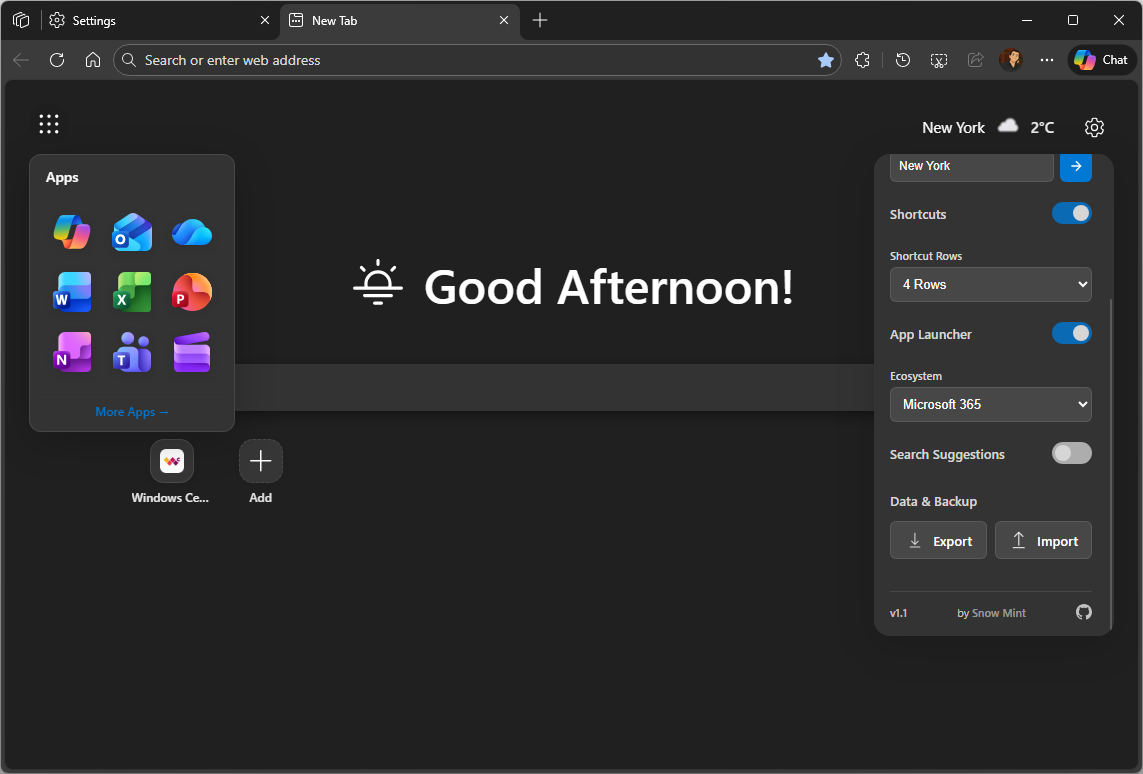Select the Excel icon
This screenshot has width=1143, height=774.
pyautogui.click(x=131, y=291)
